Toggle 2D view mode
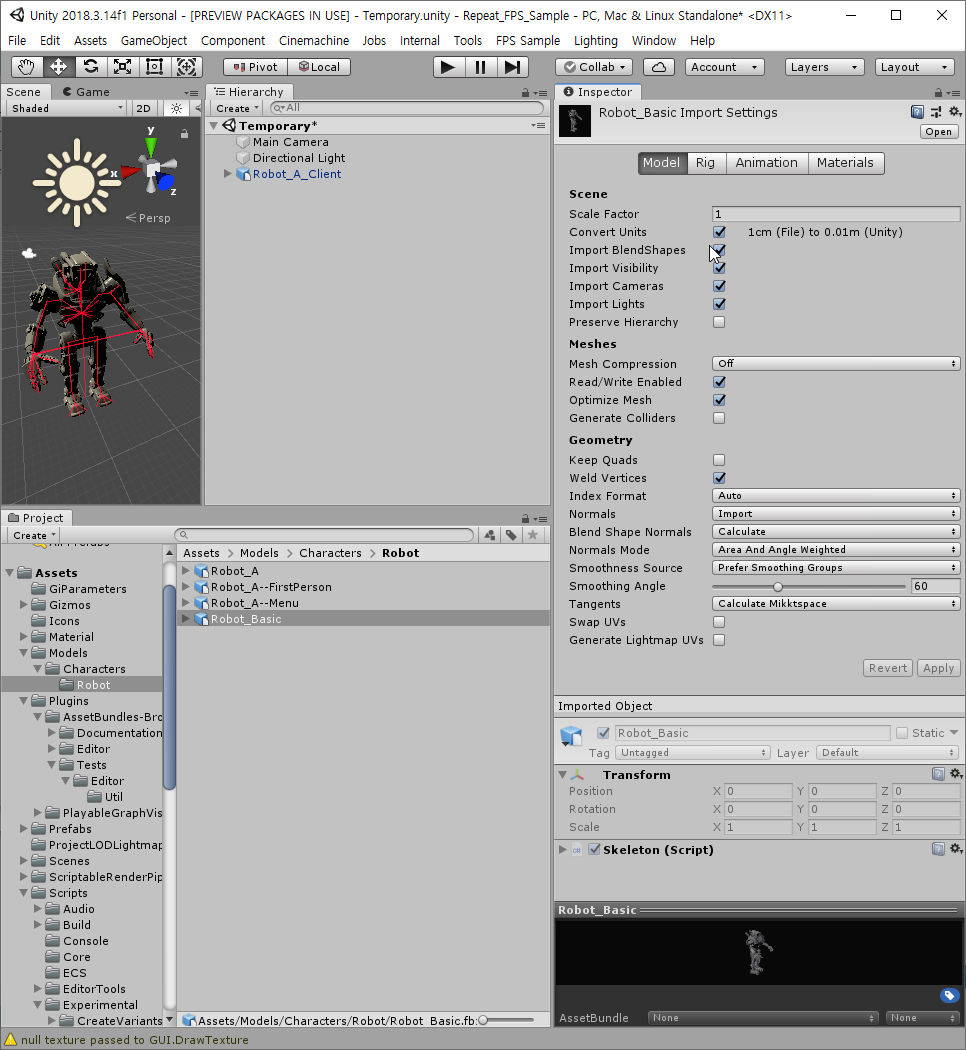Image resolution: width=966 pixels, height=1050 pixels. coord(143,108)
